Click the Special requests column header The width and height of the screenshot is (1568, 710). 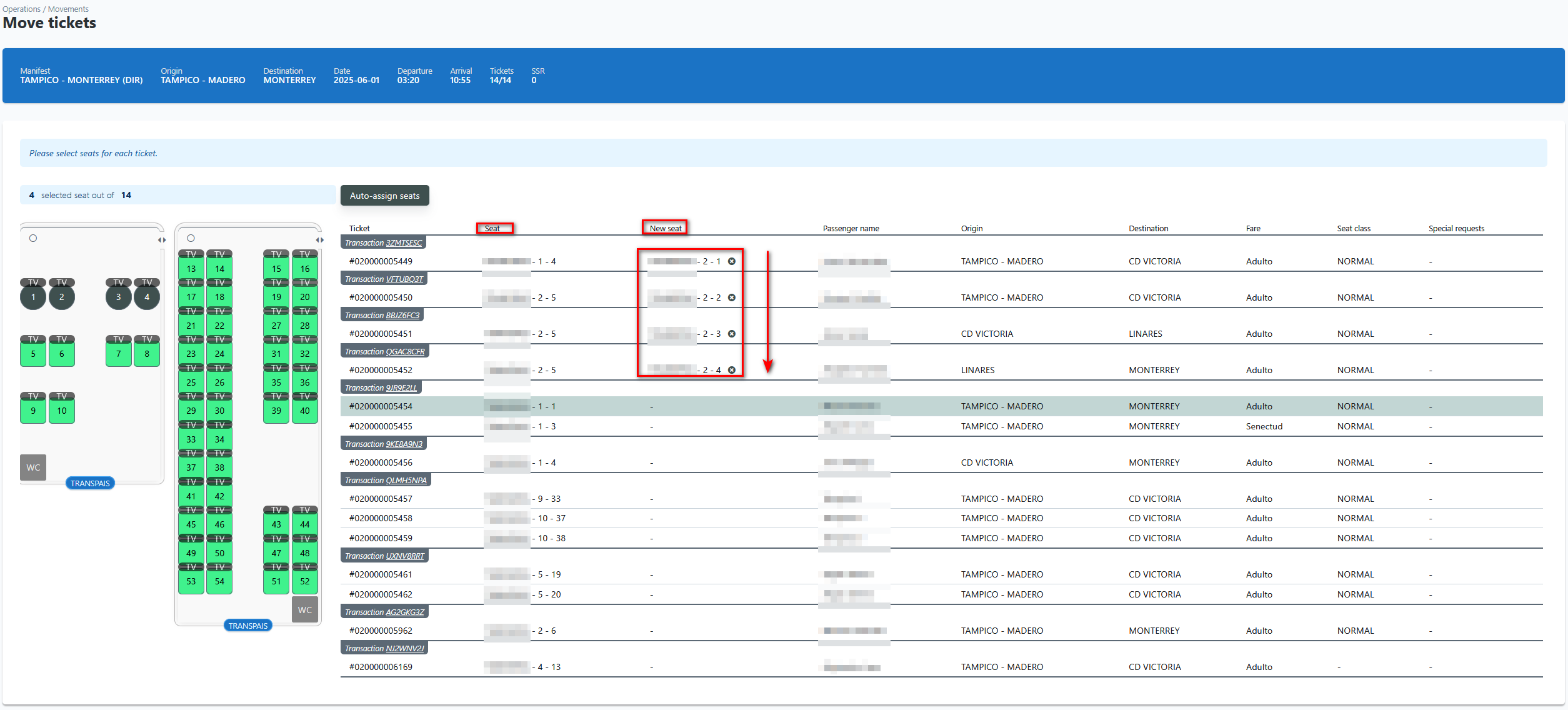point(1456,229)
